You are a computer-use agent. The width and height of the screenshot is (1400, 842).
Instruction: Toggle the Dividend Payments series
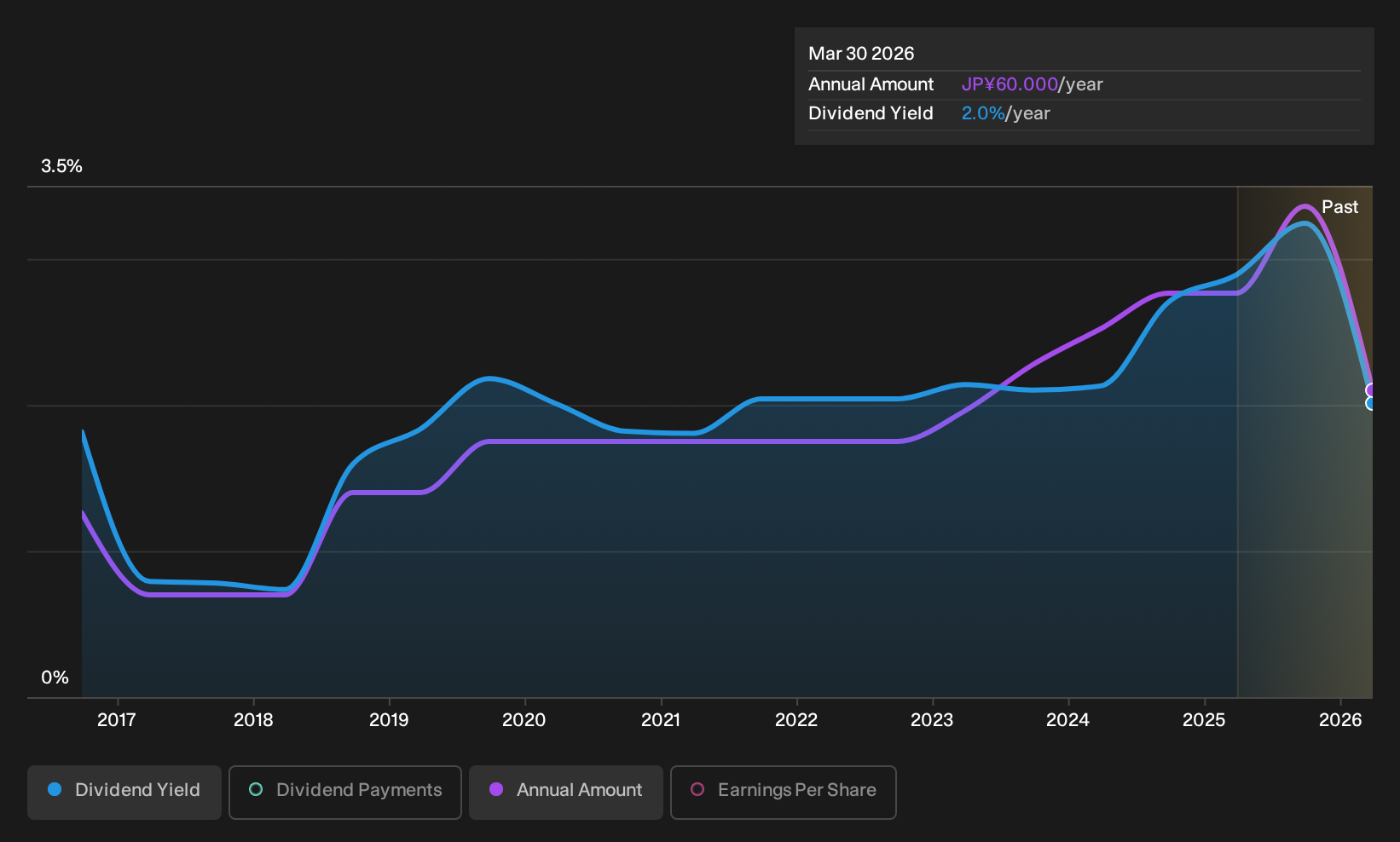[345, 792]
